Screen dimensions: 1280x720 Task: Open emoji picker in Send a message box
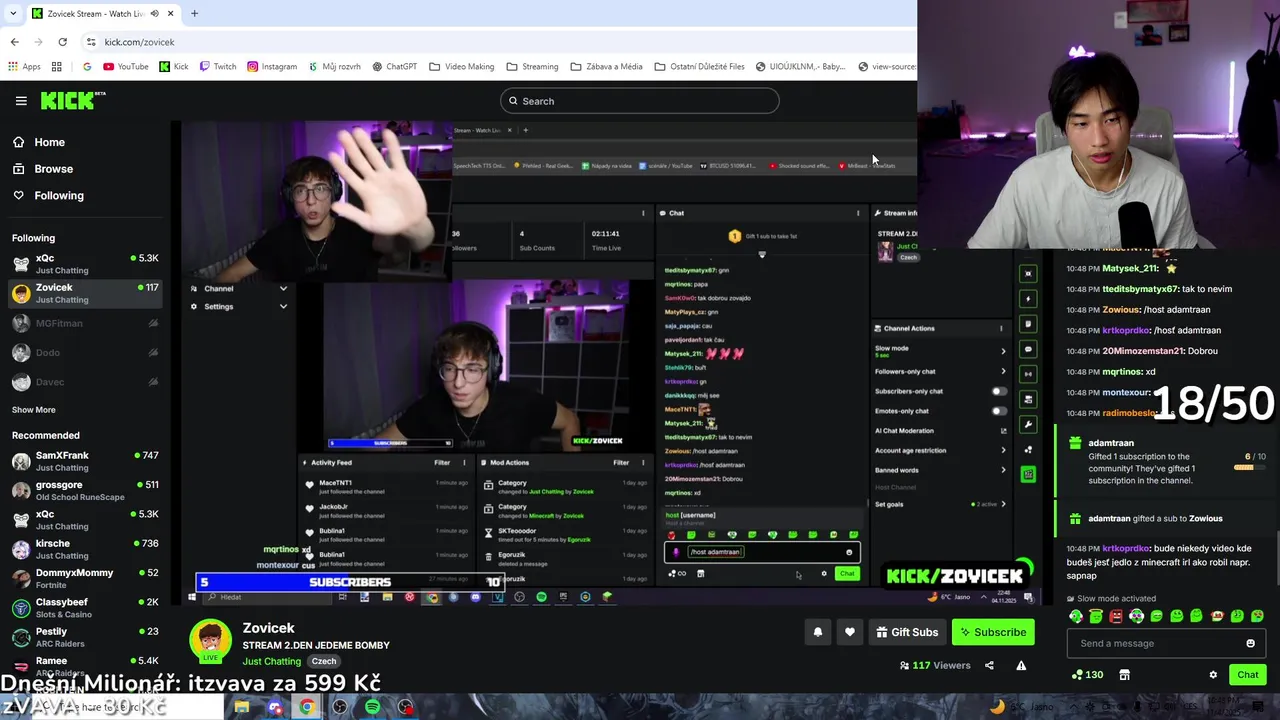[x=1250, y=644]
